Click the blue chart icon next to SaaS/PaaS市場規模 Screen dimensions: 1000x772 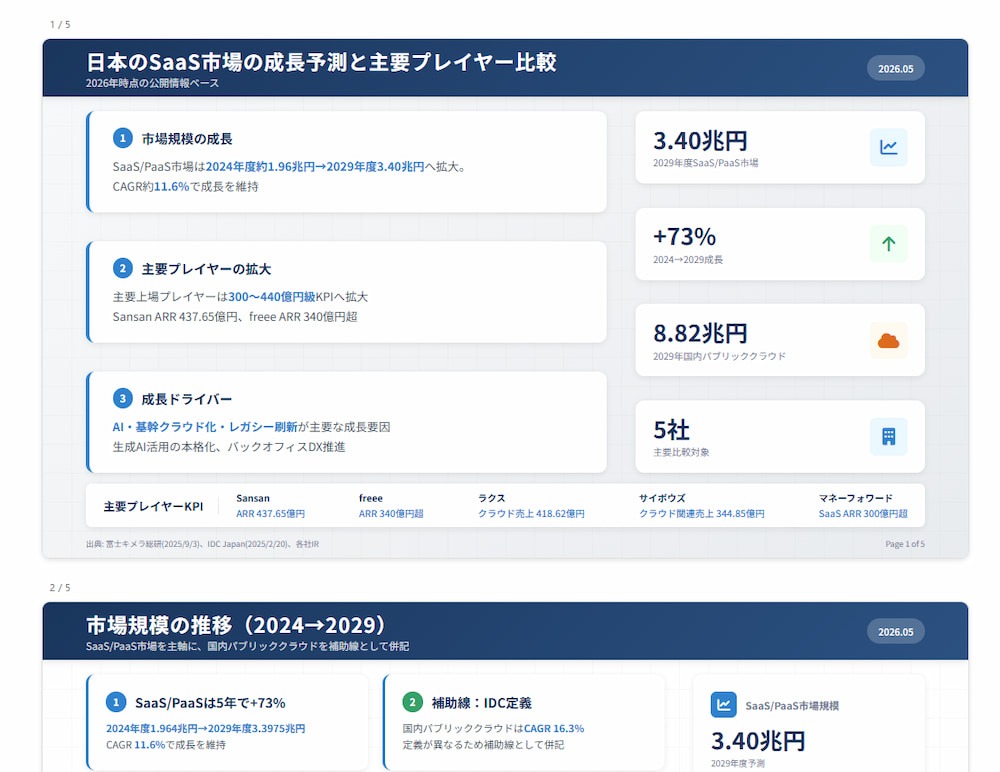coord(723,705)
